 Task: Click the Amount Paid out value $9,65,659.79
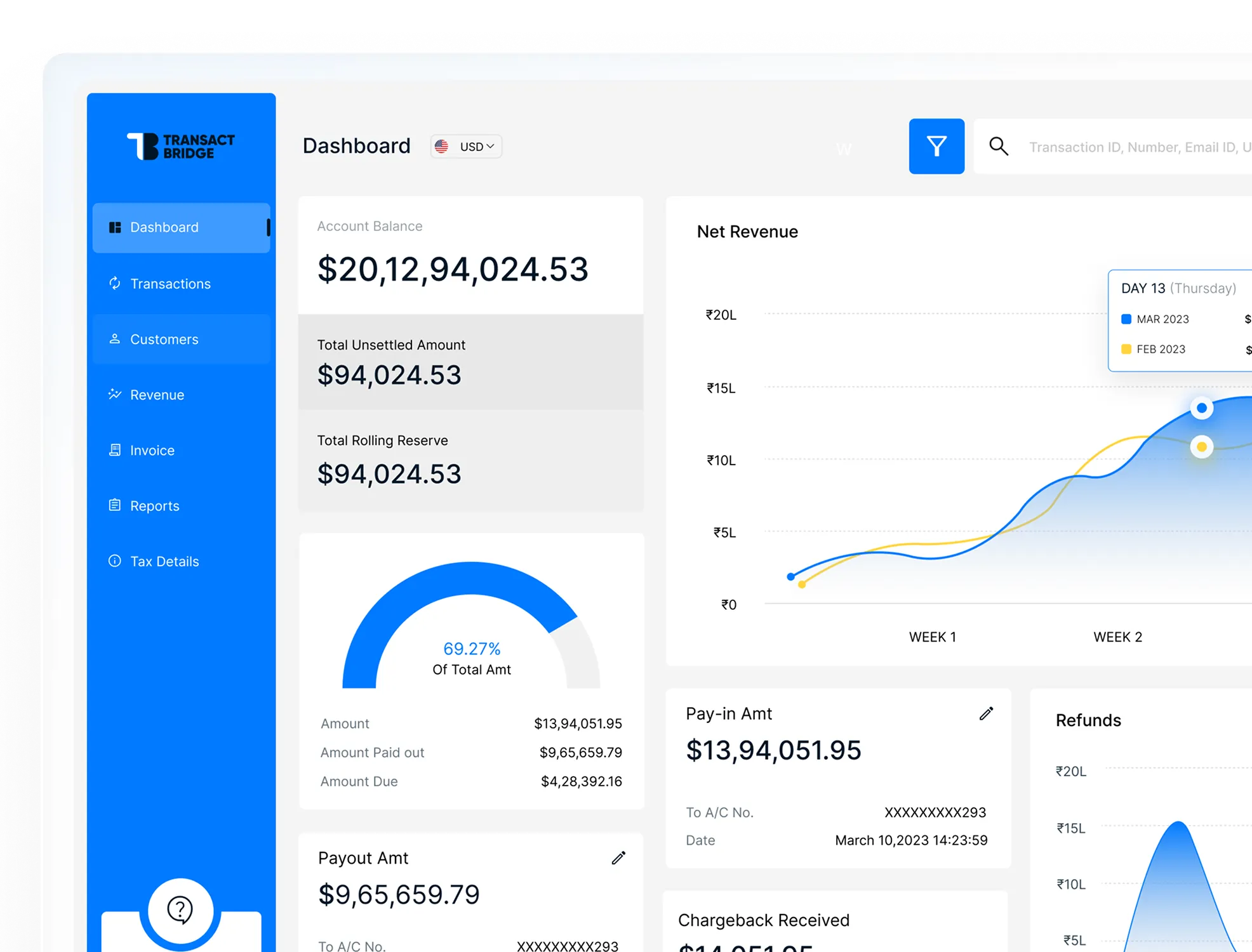point(580,753)
